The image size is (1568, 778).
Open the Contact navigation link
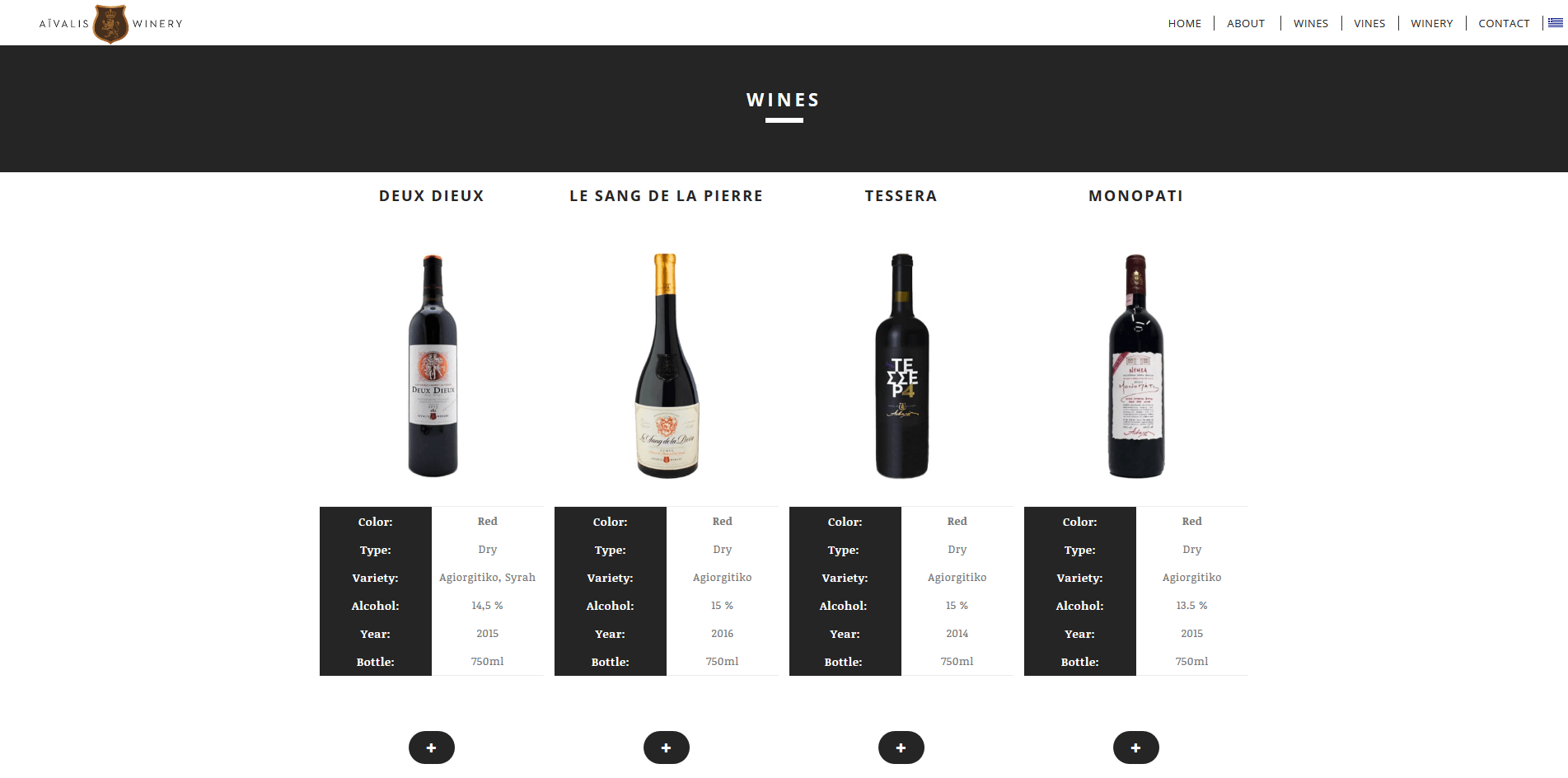[1504, 23]
